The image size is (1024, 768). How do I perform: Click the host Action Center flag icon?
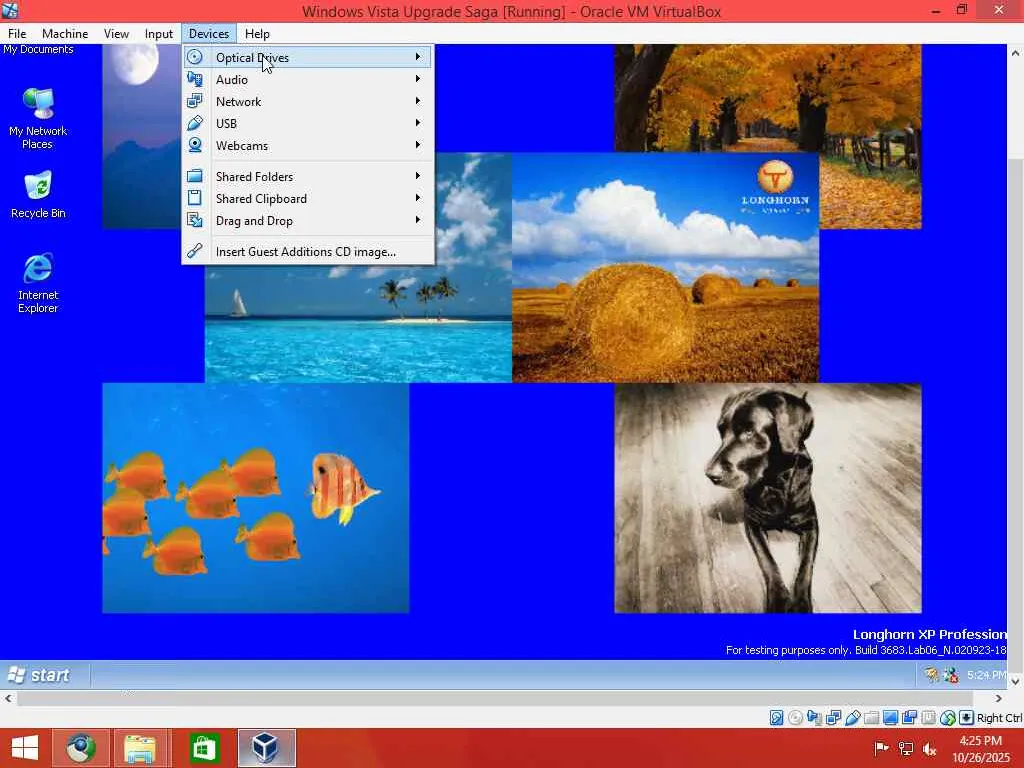pyautogui.click(x=882, y=748)
